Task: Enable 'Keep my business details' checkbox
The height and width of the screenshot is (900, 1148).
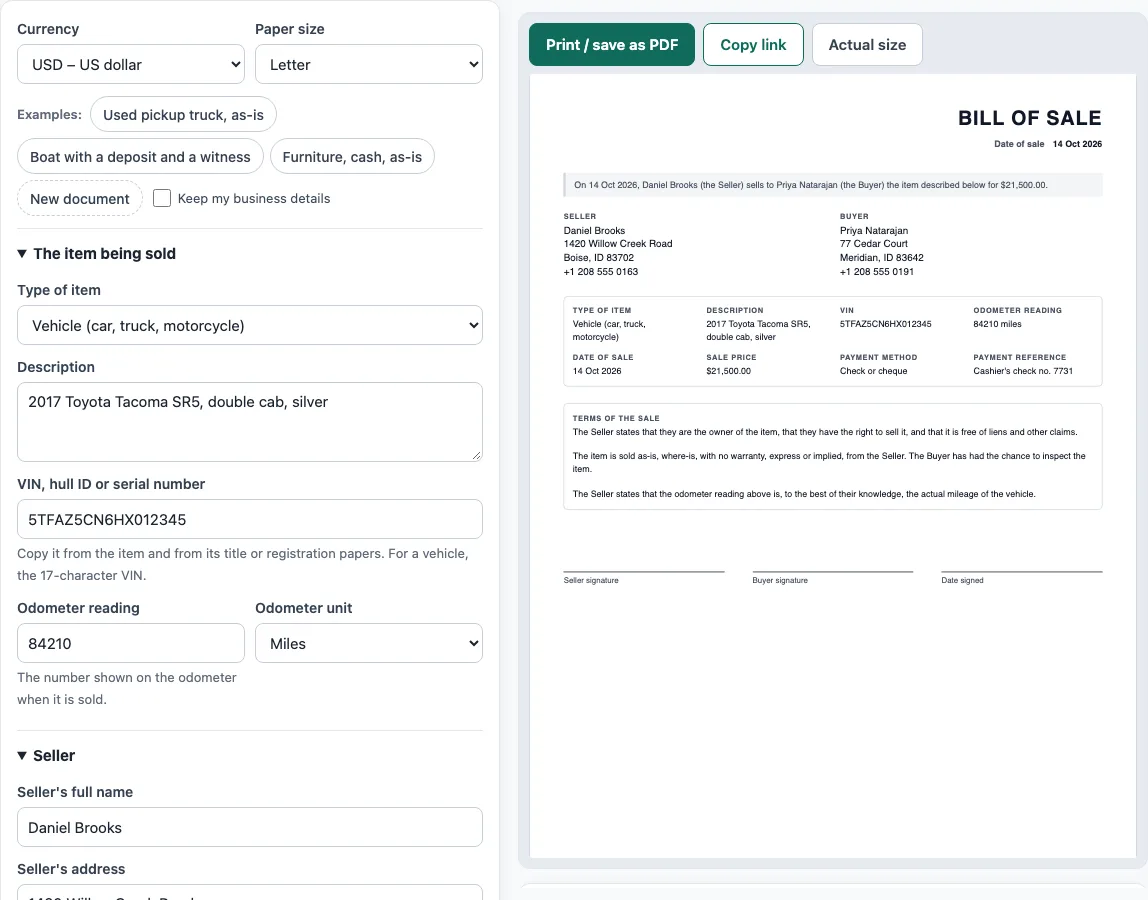Action: point(162,198)
